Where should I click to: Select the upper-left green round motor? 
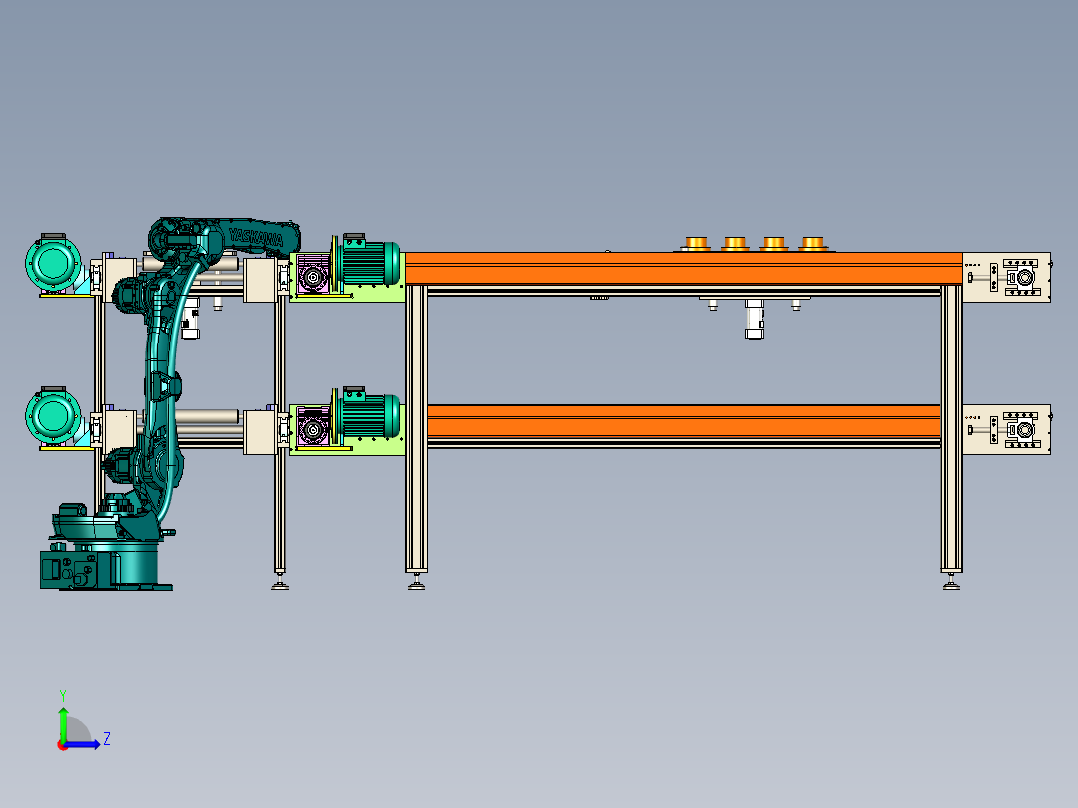click(53, 263)
